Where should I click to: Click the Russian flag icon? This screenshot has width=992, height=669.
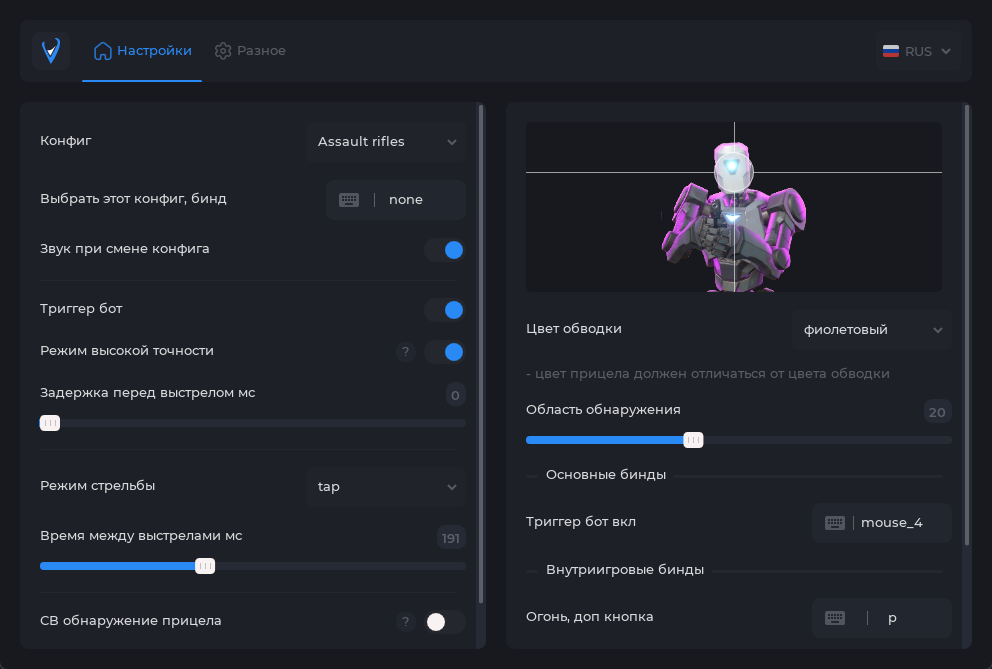tap(890, 51)
